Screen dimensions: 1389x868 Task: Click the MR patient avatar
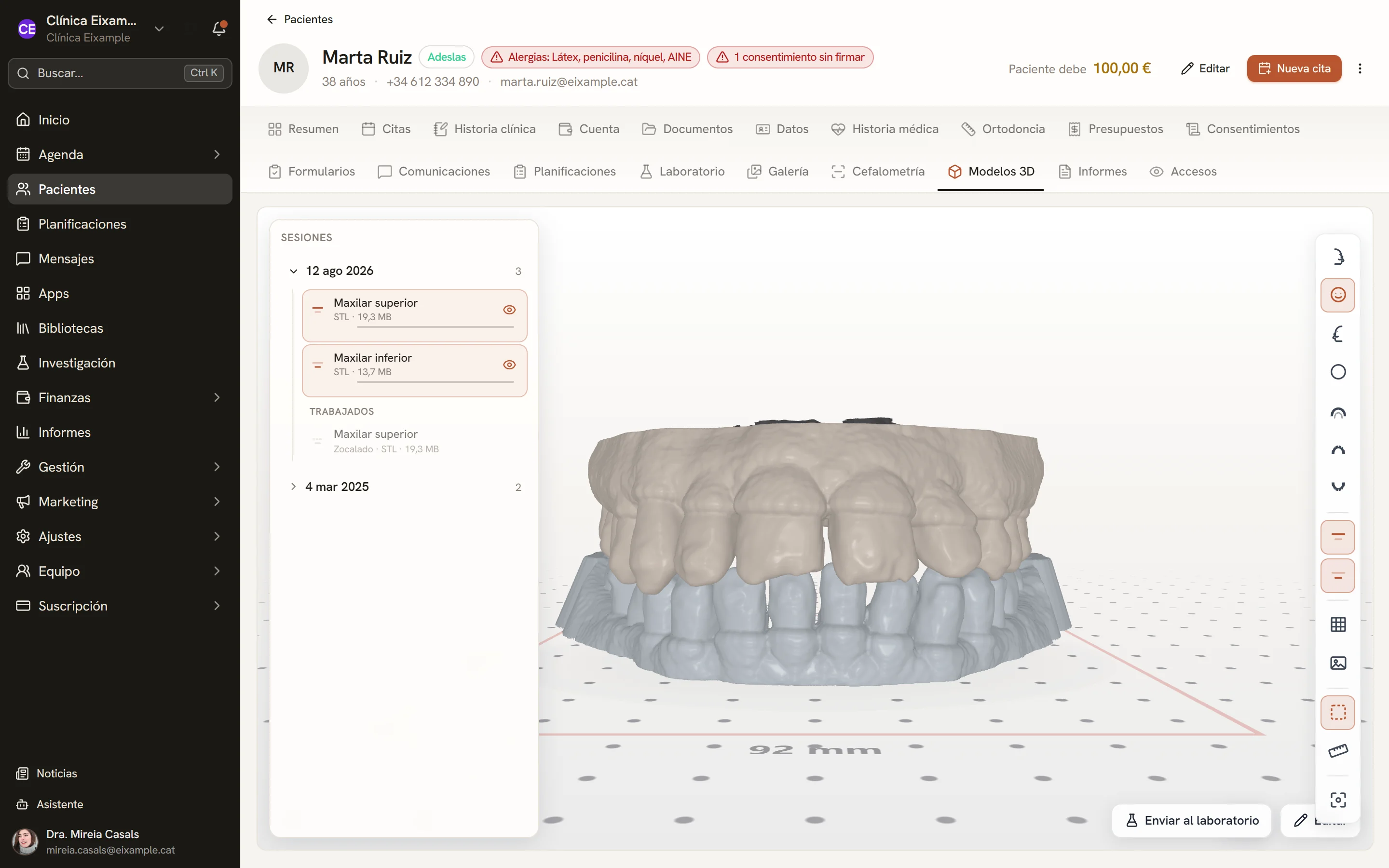284,68
